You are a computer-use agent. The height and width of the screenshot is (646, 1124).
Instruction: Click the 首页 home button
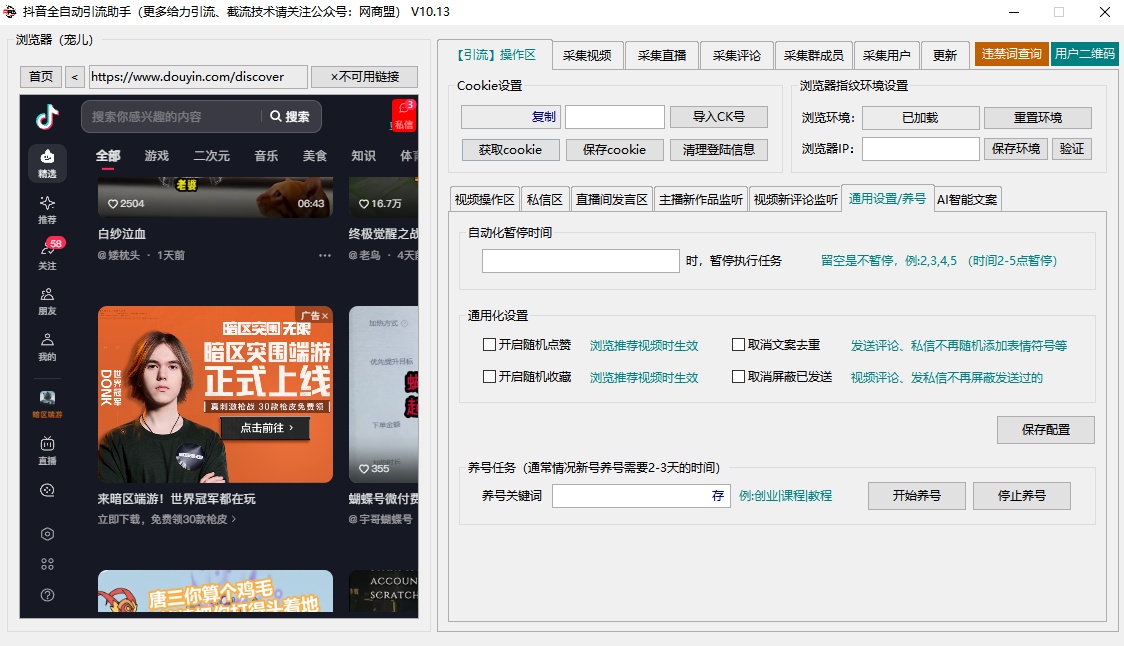coord(41,77)
